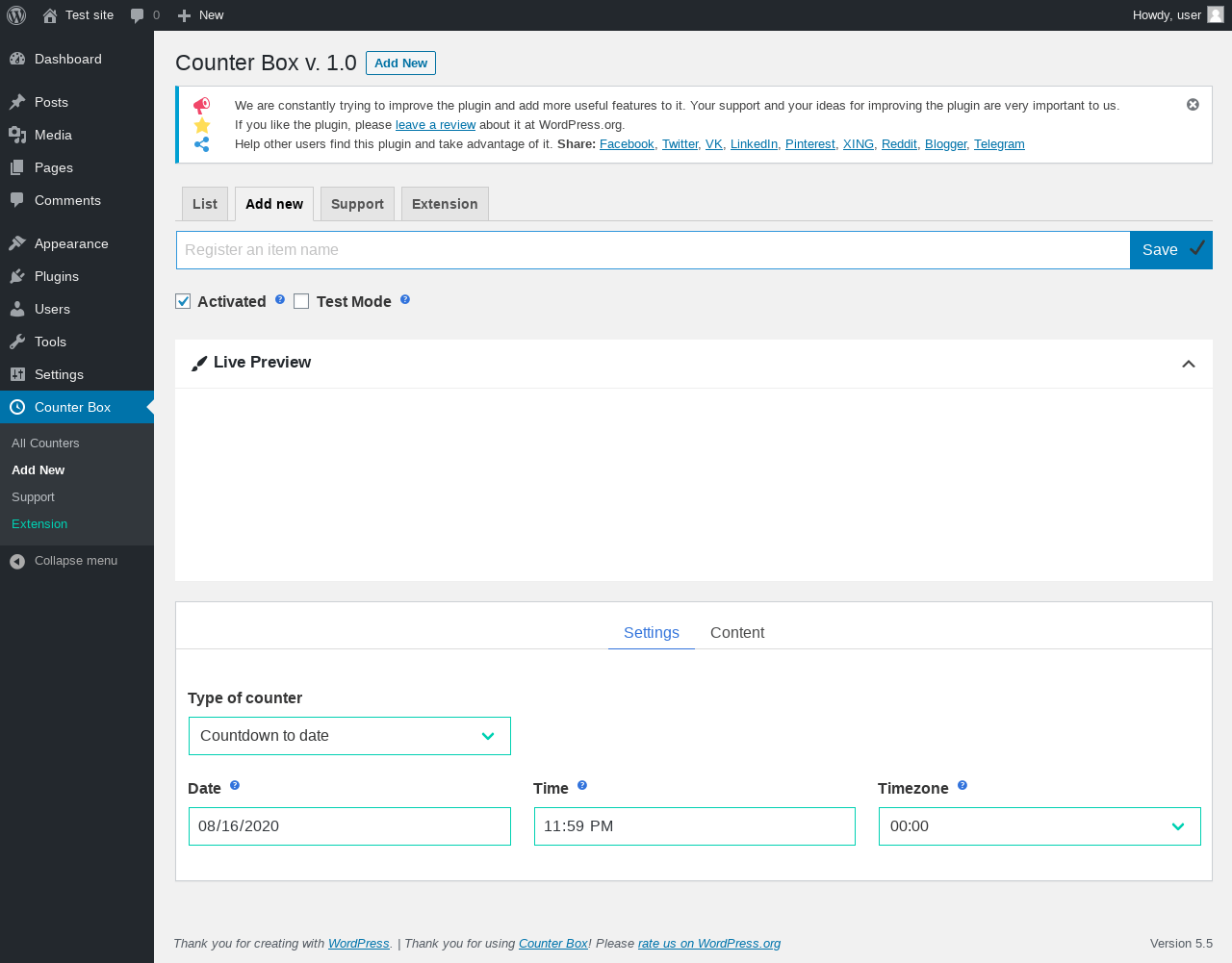Screen dimensions: 1232x963
Task: Click the Save button
Action: (x=1171, y=250)
